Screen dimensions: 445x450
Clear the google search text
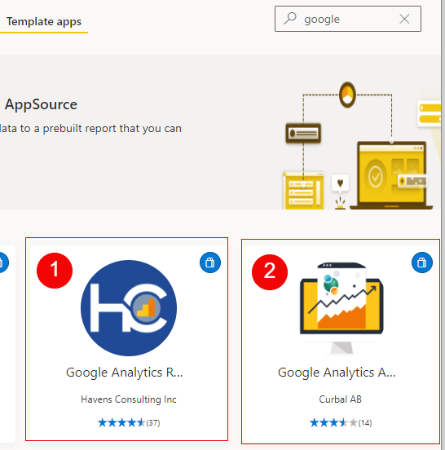(x=404, y=19)
